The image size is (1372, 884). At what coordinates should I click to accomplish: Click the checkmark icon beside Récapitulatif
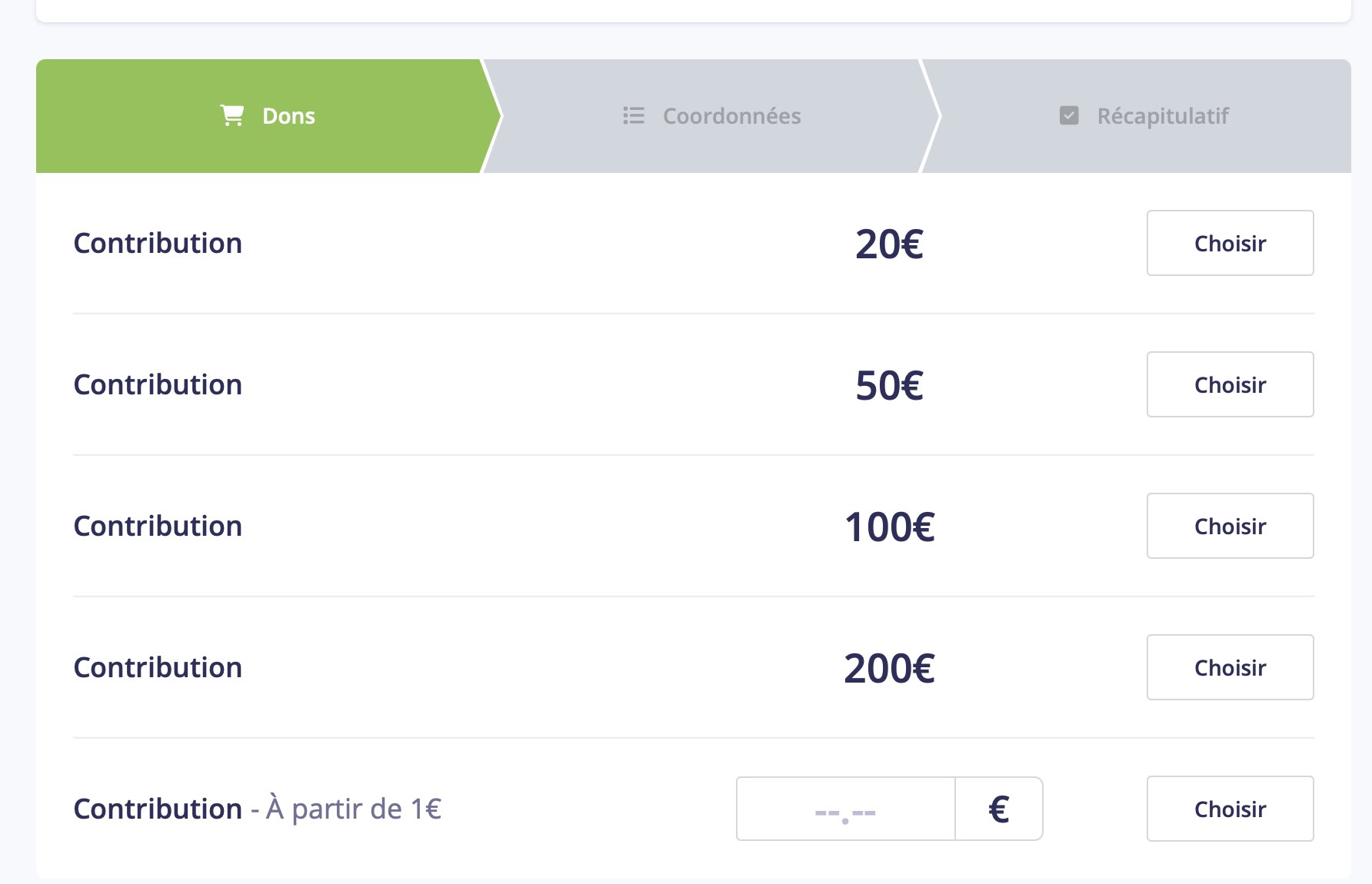pos(1069,115)
